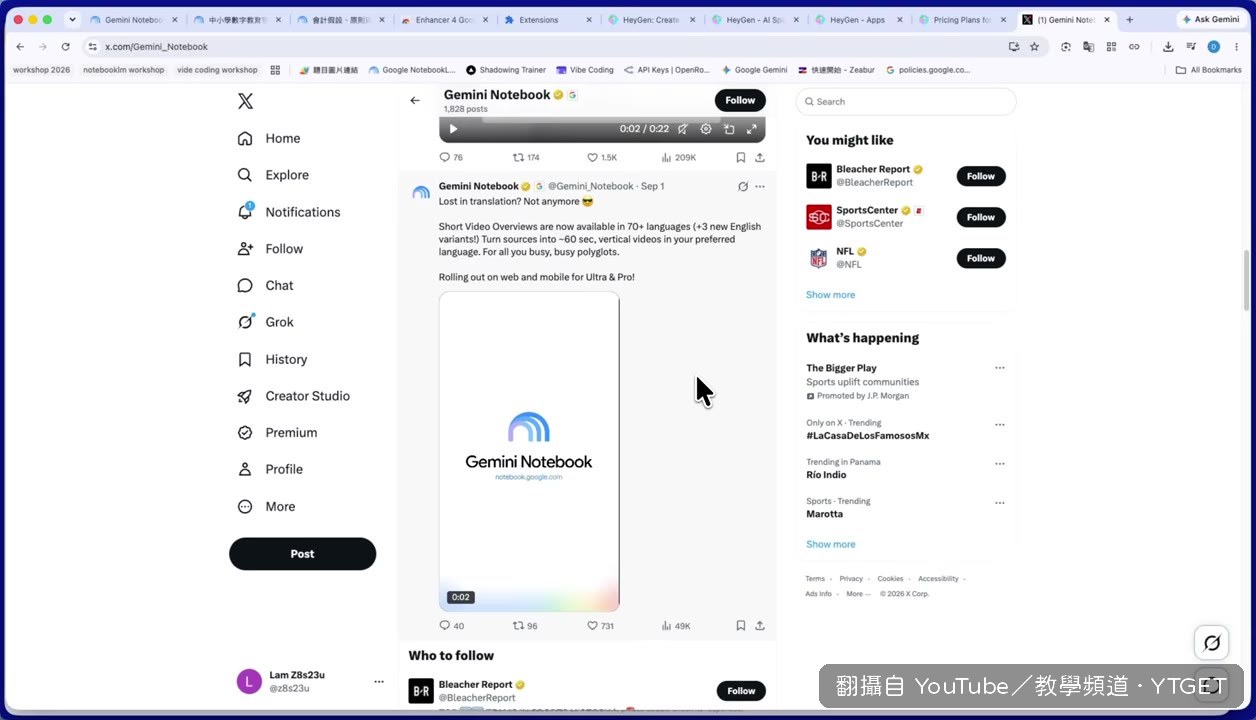Switch to the Extensions browser tab
The height and width of the screenshot is (720, 1256).
coord(547,20)
